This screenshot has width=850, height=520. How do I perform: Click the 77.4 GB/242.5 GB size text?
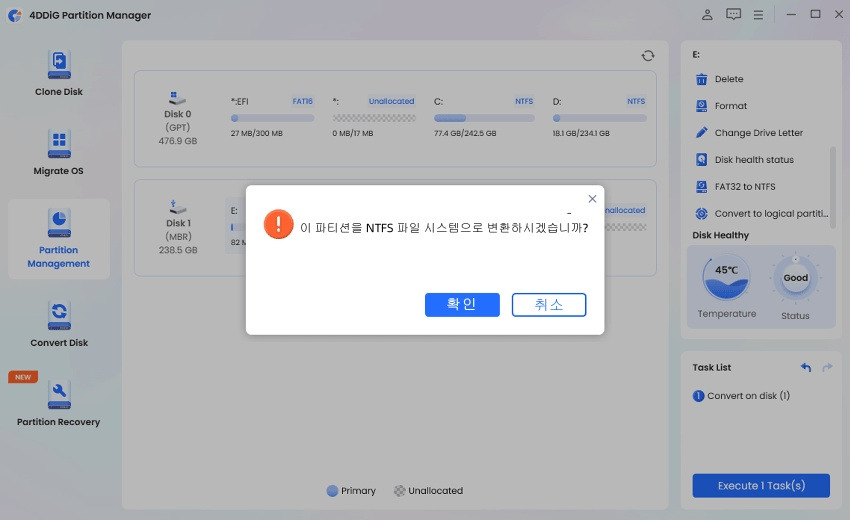click(465, 133)
